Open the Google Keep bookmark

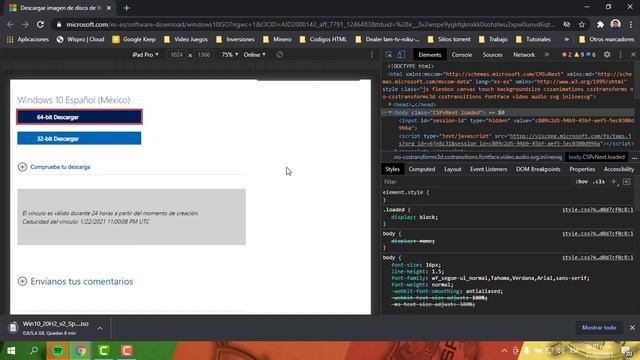tap(134, 40)
